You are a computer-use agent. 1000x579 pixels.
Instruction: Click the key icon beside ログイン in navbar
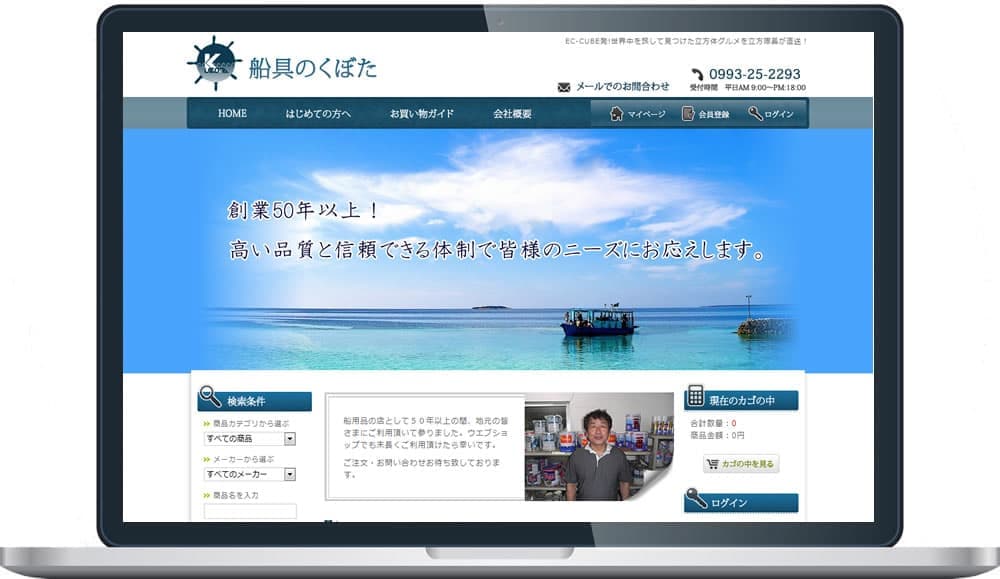point(755,113)
